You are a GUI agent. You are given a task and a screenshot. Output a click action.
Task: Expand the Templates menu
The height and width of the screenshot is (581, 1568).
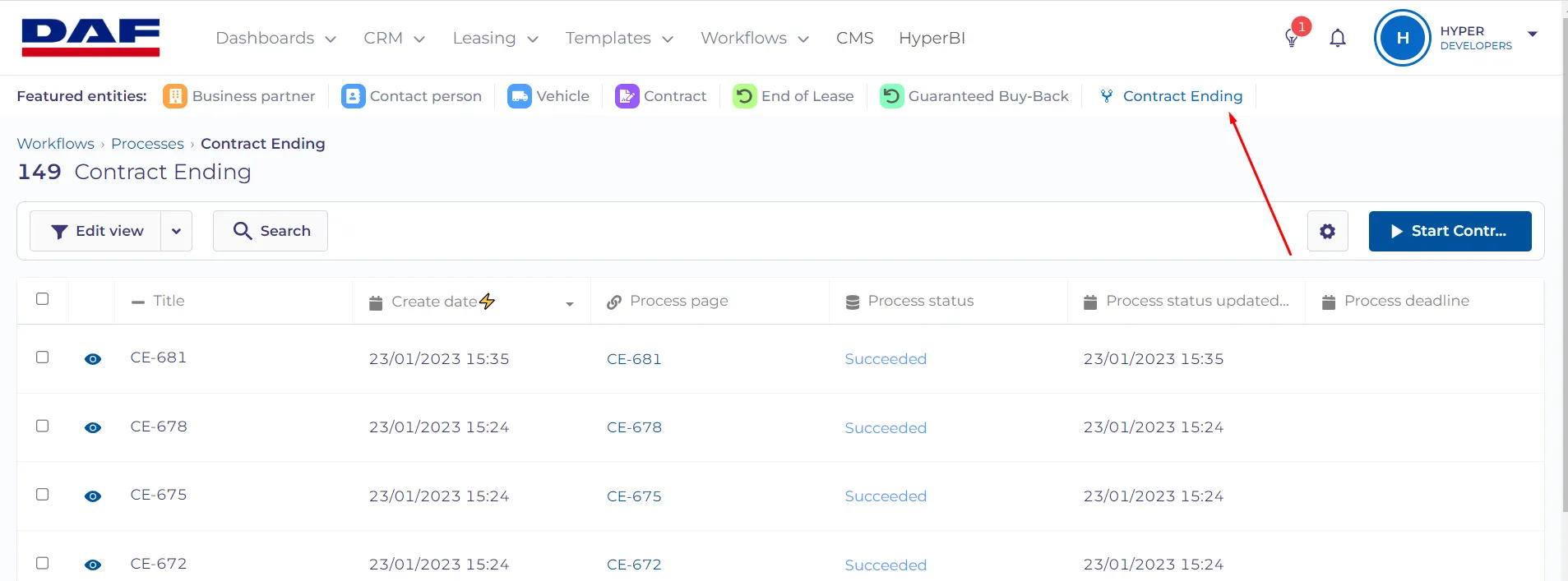[x=619, y=38]
